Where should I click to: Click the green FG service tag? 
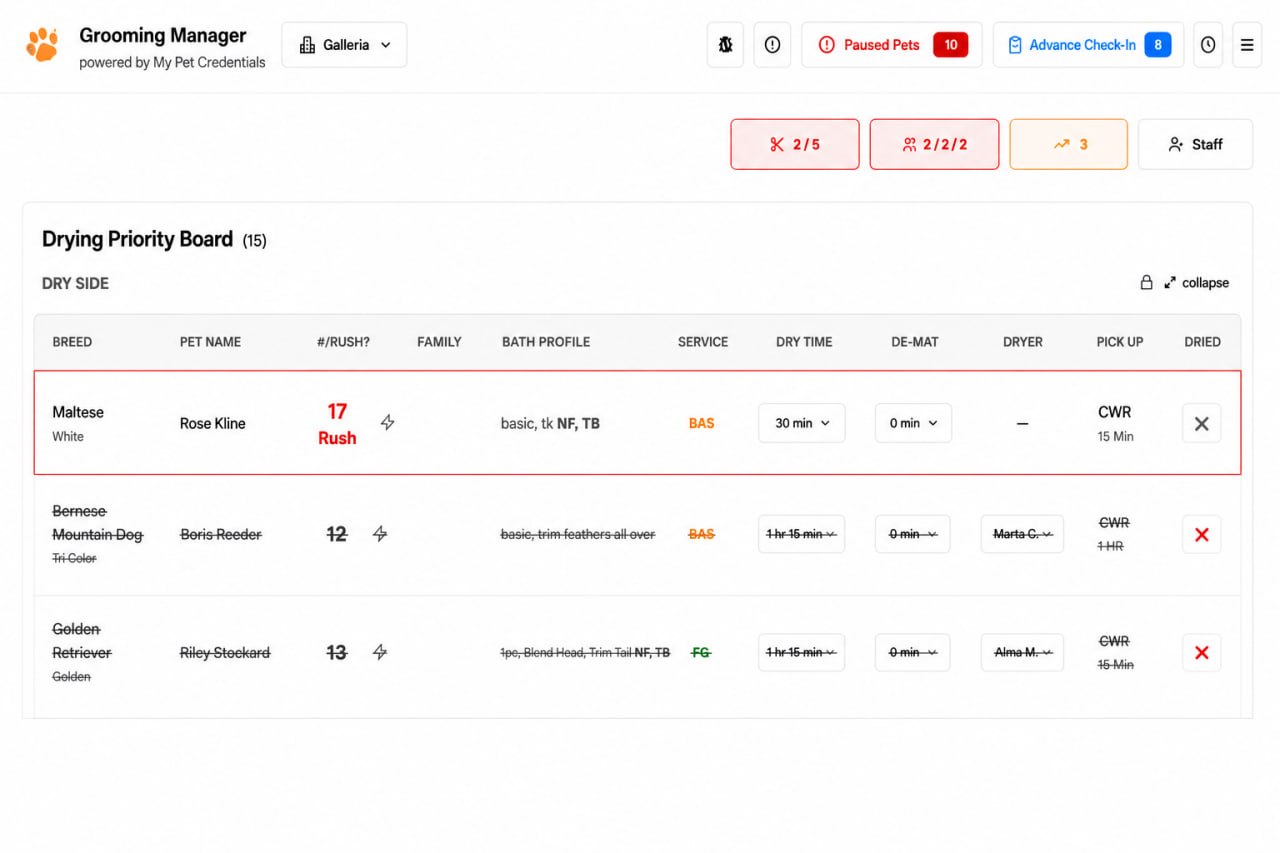[701, 652]
